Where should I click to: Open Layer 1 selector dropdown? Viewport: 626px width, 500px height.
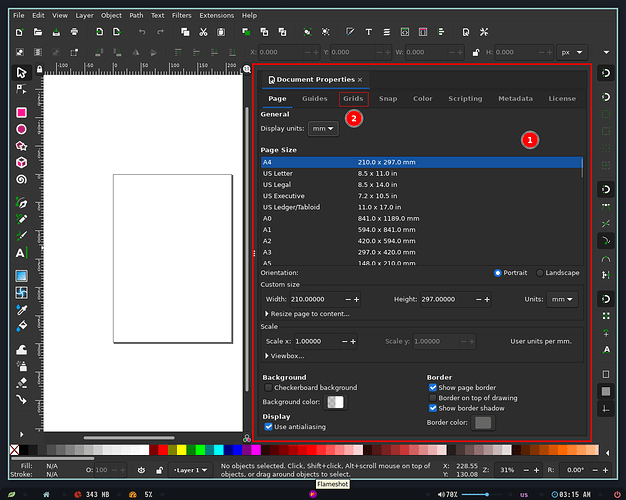pyautogui.click(x=190, y=470)
